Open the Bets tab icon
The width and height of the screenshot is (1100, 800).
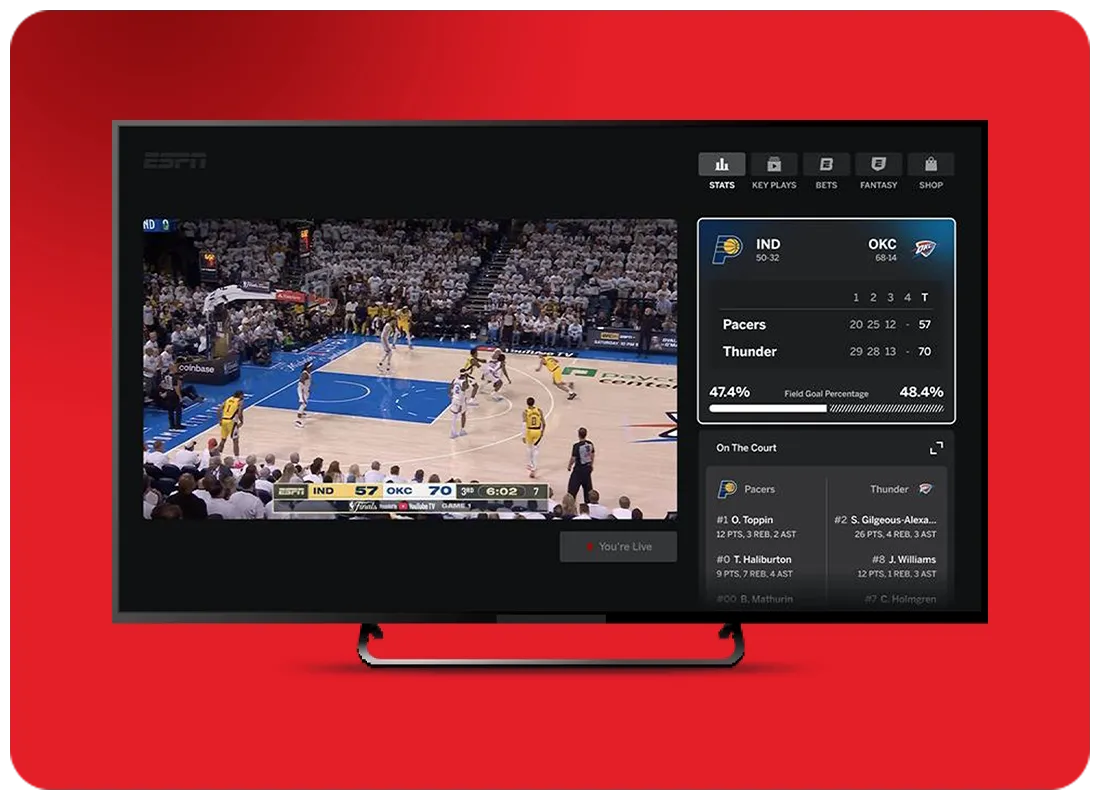[826, 164]
